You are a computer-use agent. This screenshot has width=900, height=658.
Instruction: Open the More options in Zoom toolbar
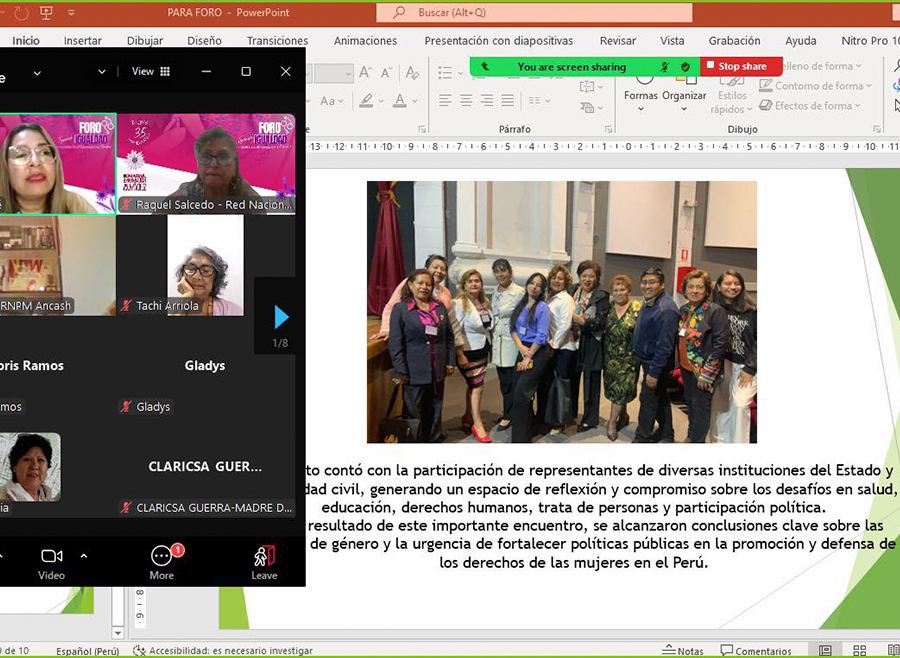(x=162, y=563)
